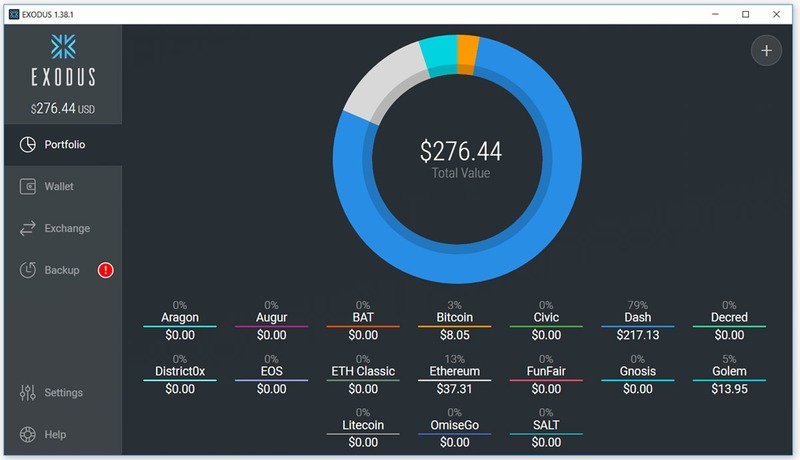The width and height of the screenshot is (800, 460).
Task: Select the ETH Classic asset
Action: (x=363, y=374)
